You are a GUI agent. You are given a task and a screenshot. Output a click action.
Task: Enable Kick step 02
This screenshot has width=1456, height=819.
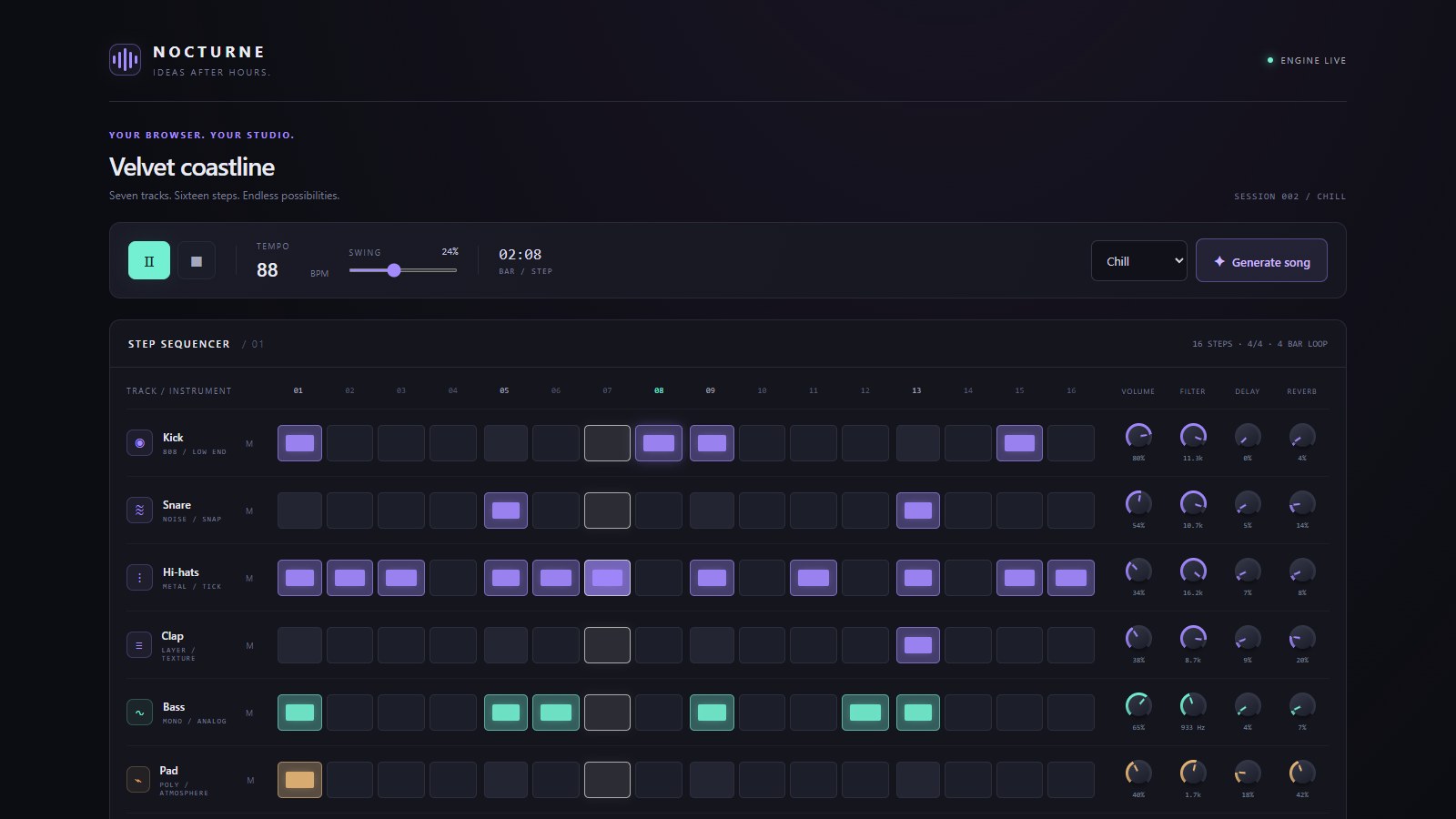(x=349, y=443)
